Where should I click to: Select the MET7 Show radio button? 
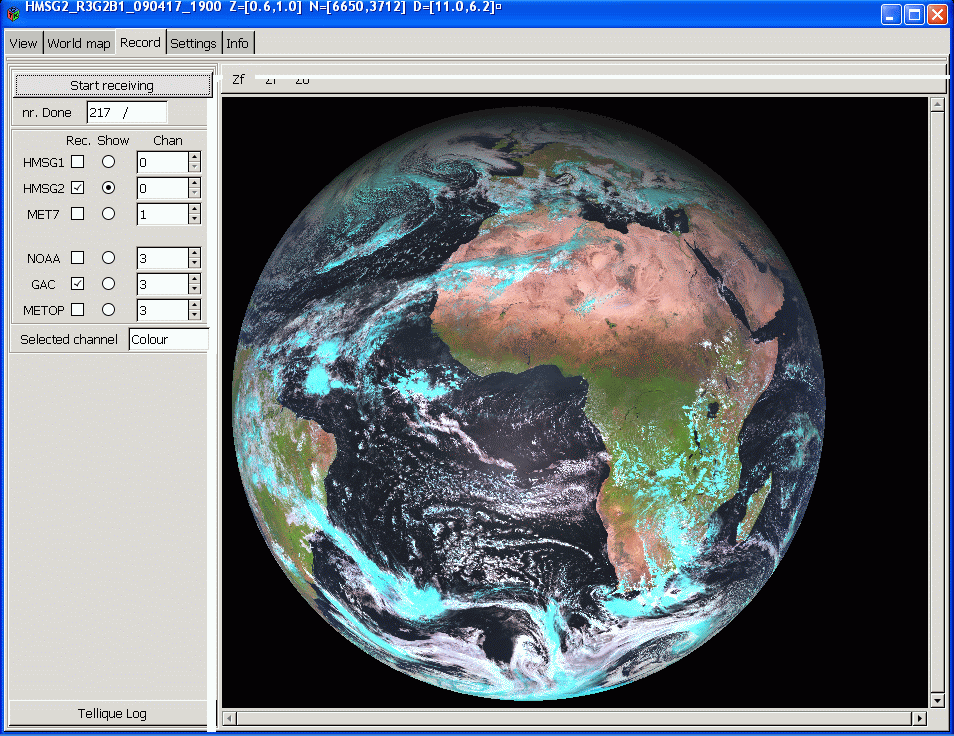pos(109,214)
